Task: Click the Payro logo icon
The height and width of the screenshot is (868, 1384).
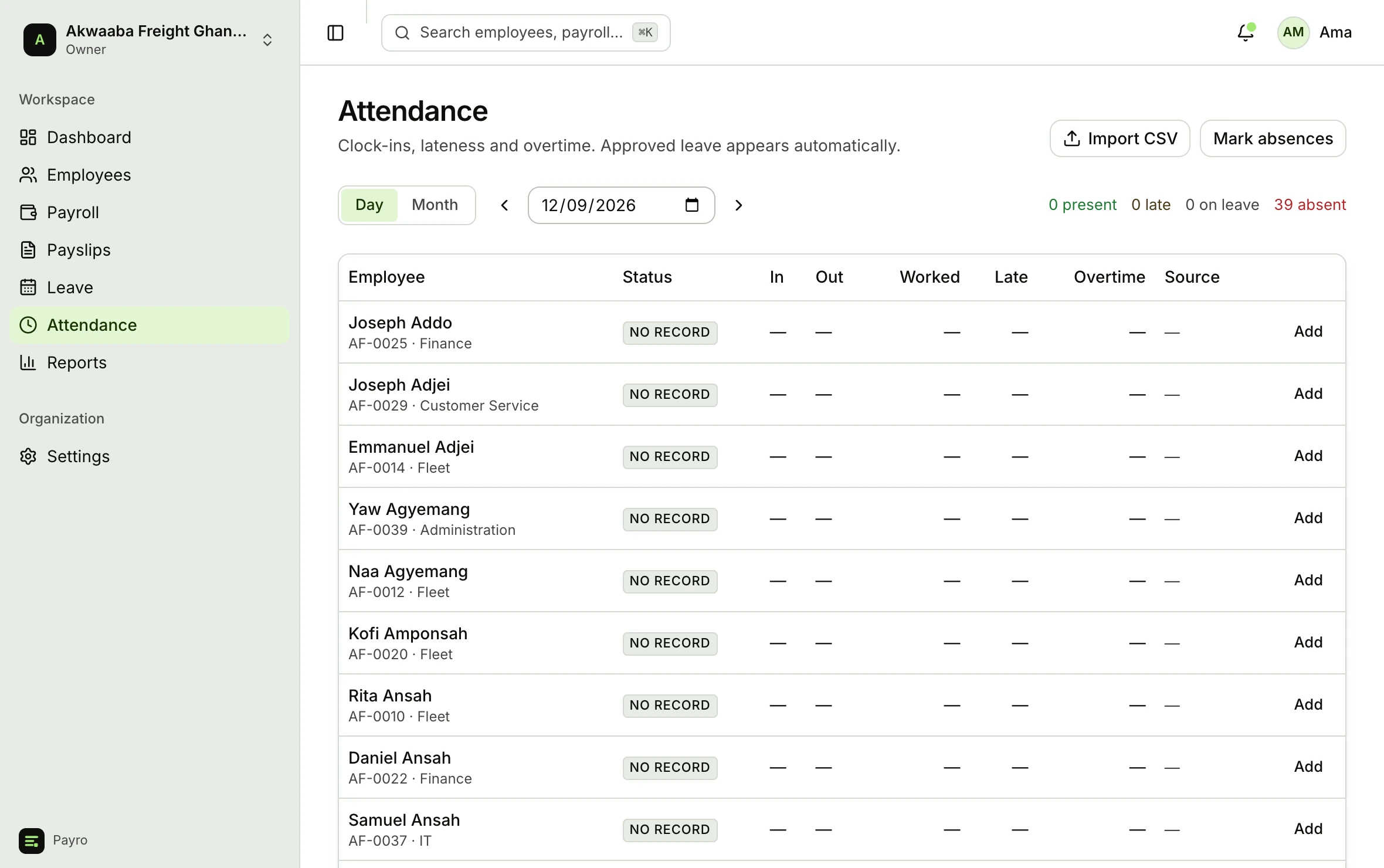Action: pyautogui.click(x=32, y=840)
